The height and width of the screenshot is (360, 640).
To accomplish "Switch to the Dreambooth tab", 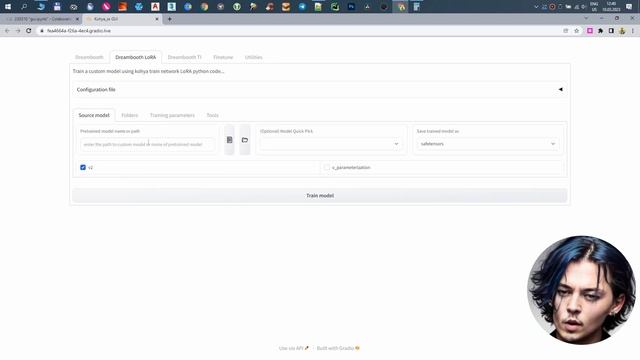I will click(89, 57).
